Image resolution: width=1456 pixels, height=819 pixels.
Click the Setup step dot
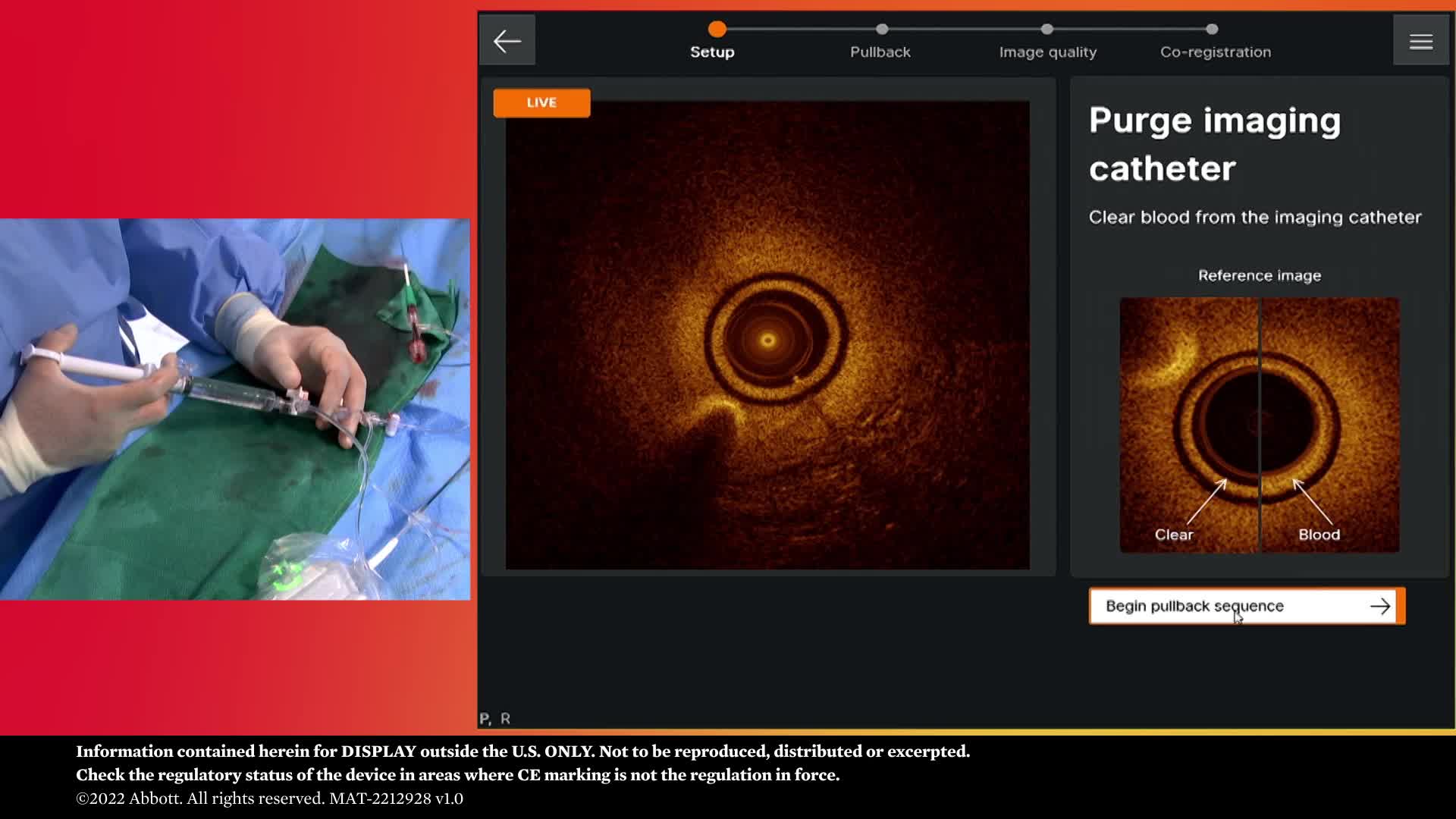(717, 30)
